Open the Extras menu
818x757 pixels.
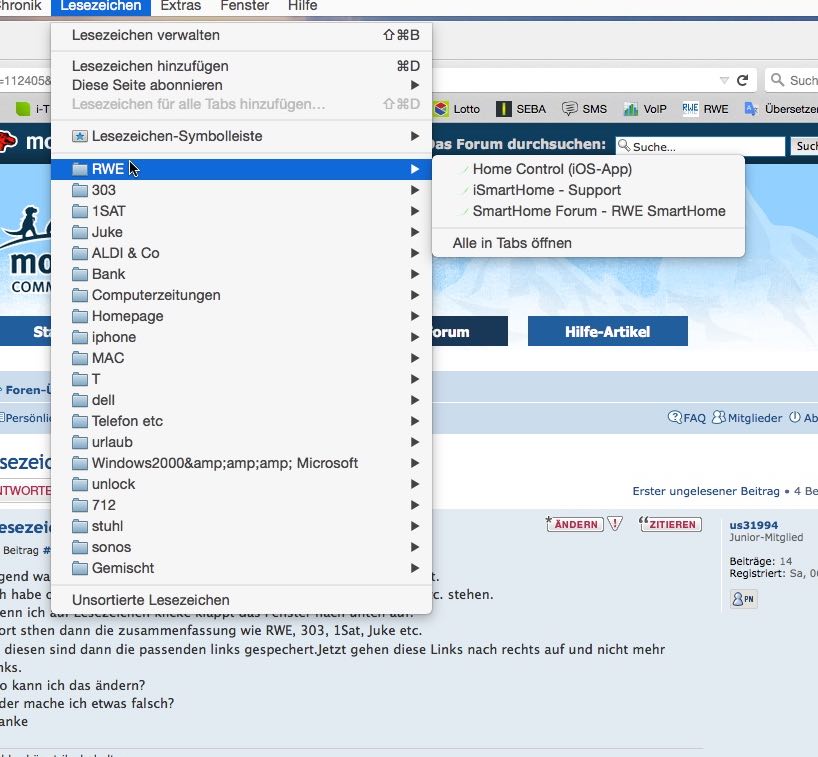tap(181, 6)
